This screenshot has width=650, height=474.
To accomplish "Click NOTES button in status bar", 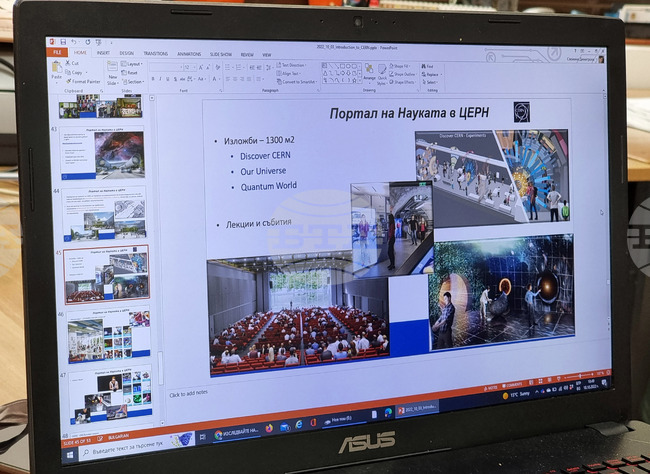I will point(490,388).
